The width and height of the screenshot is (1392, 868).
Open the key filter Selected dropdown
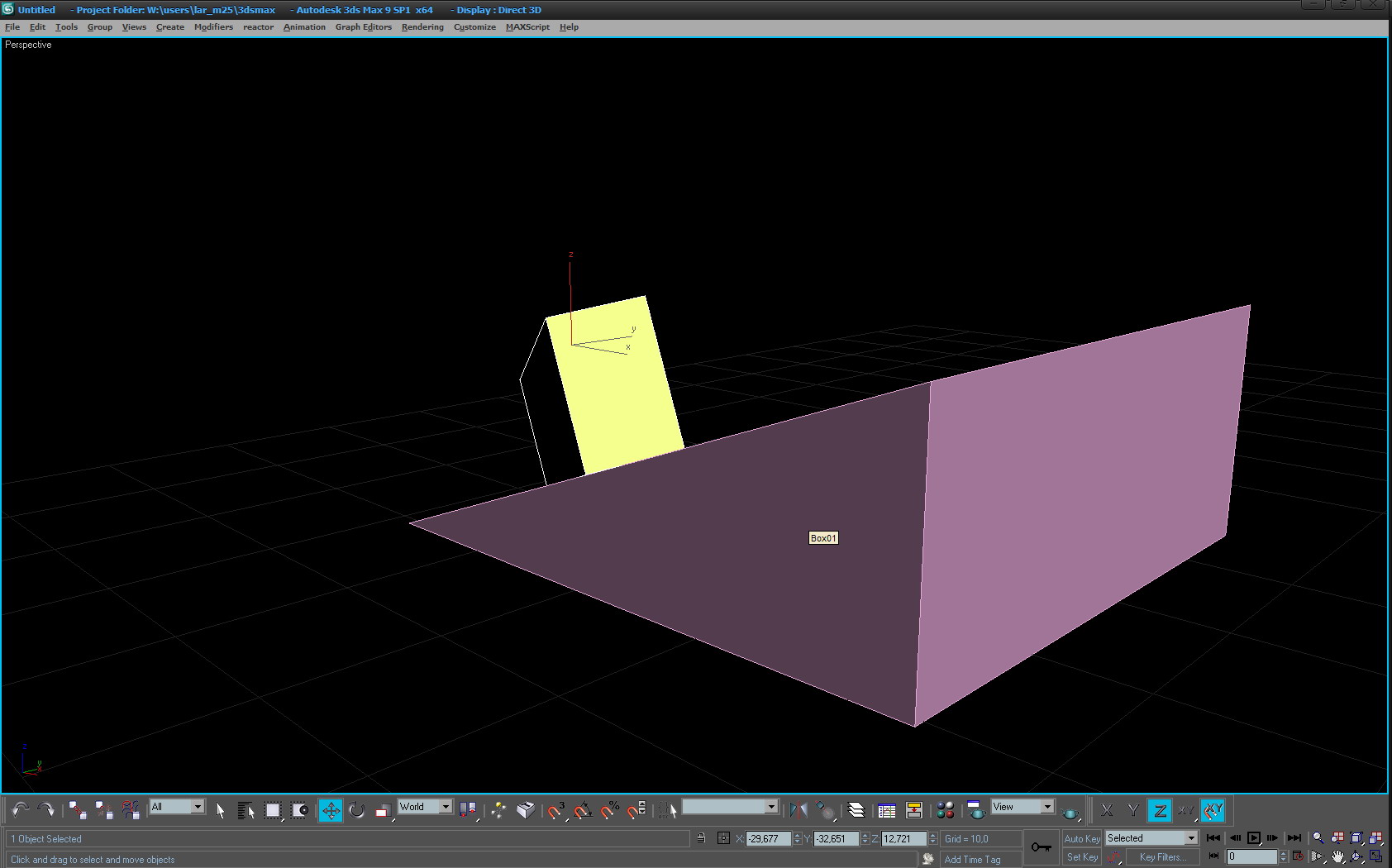click(1151, 838)
